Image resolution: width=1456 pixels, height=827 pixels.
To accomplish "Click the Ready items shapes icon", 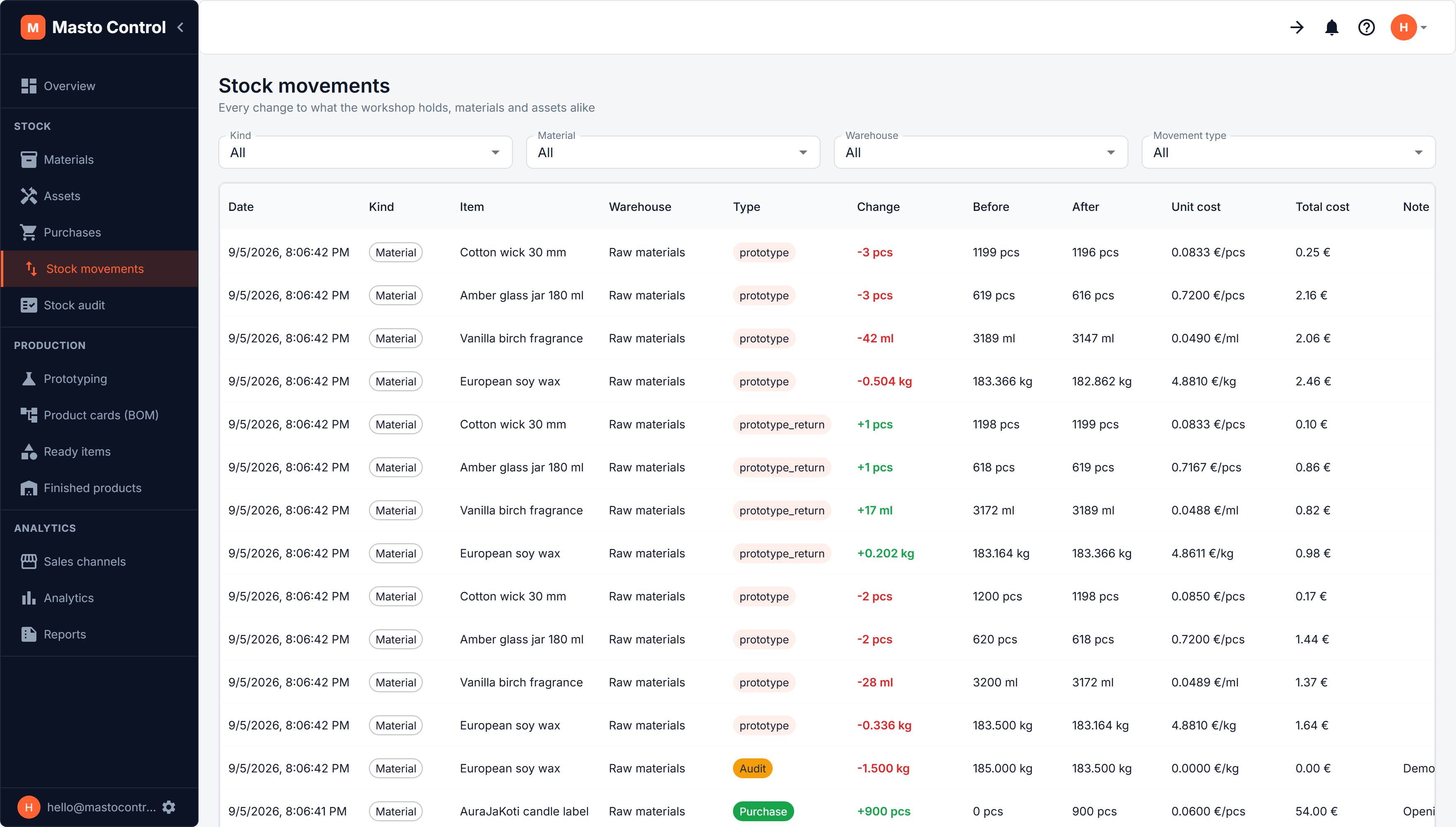I will [29, 452].
